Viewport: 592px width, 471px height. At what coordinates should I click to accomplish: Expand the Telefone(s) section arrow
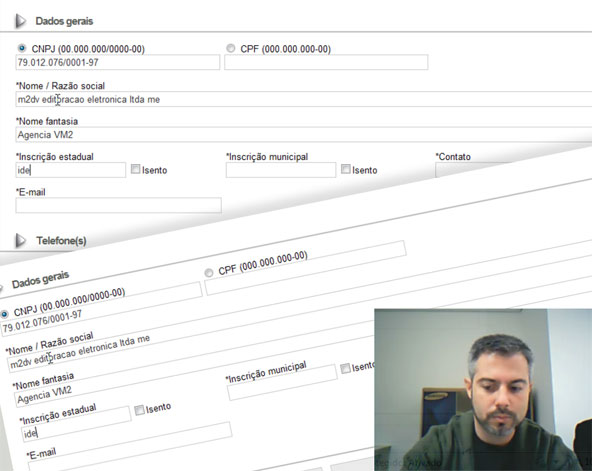(20, 240)
